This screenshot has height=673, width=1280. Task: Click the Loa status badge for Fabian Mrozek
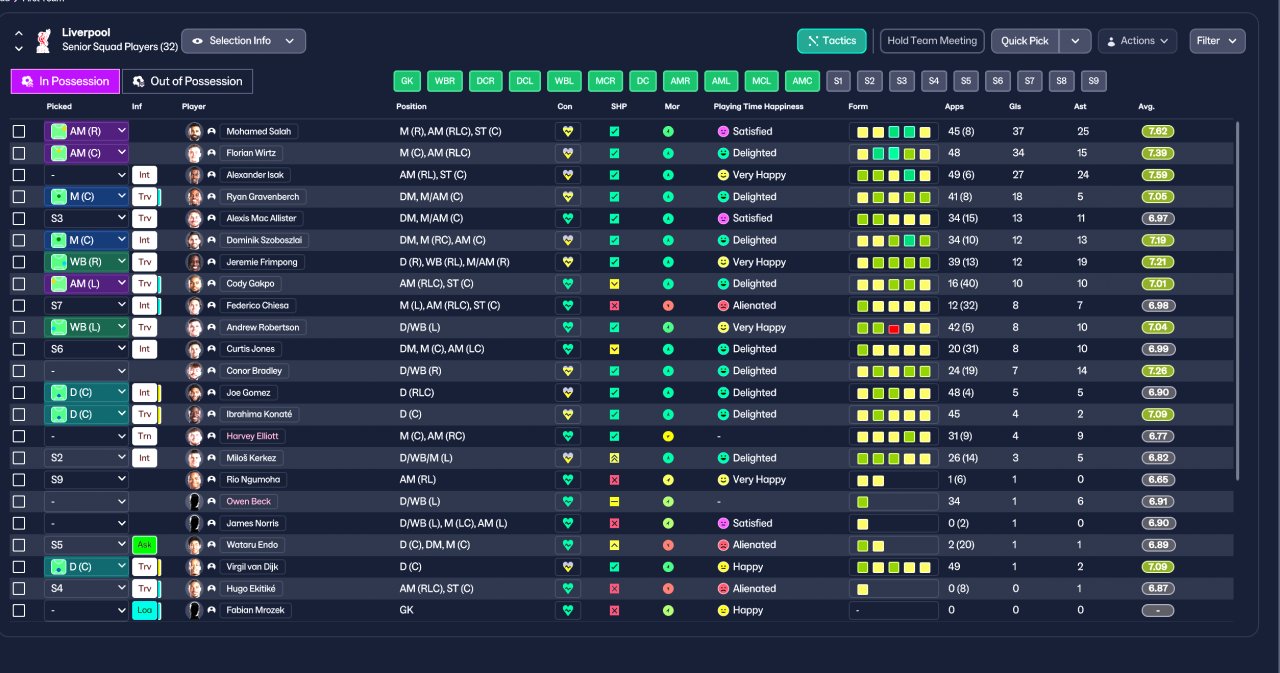tap(144, 610)
